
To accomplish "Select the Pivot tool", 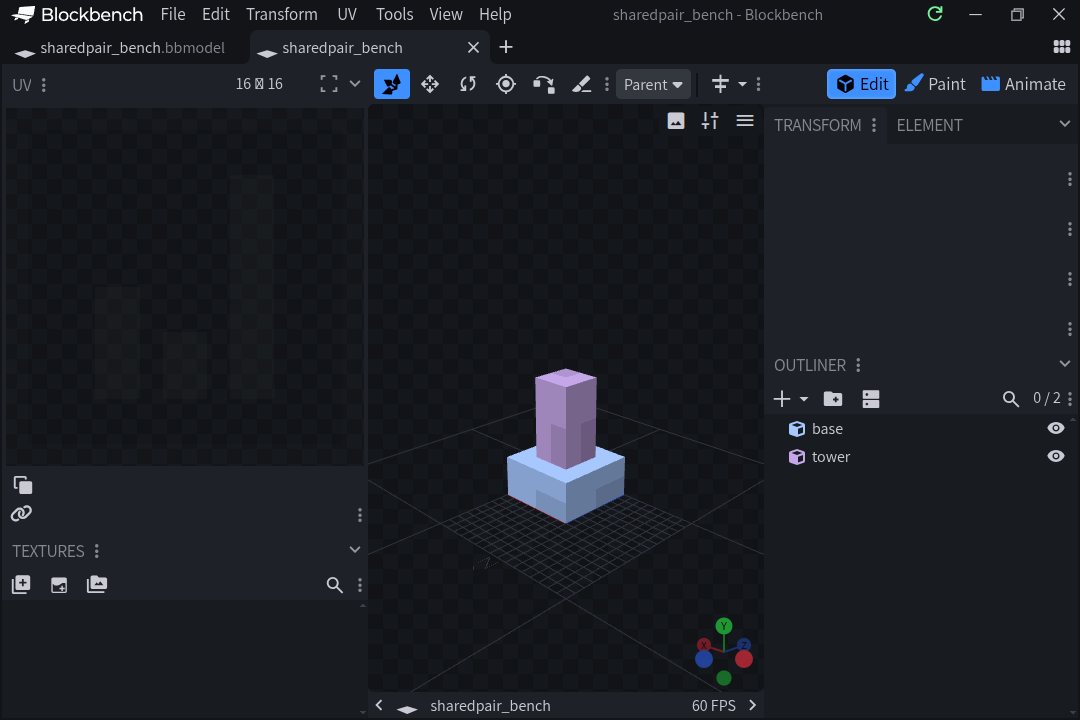I will click(506, 84).
